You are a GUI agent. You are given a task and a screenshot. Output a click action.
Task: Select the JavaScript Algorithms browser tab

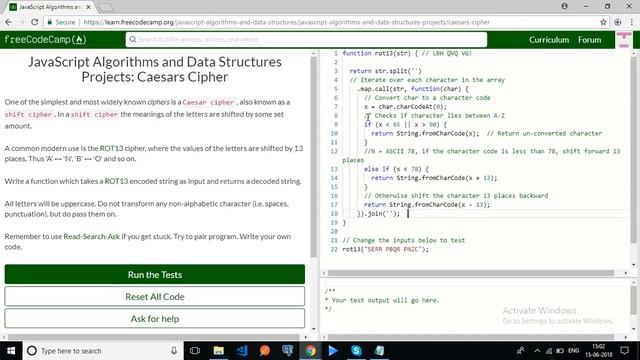50,7
